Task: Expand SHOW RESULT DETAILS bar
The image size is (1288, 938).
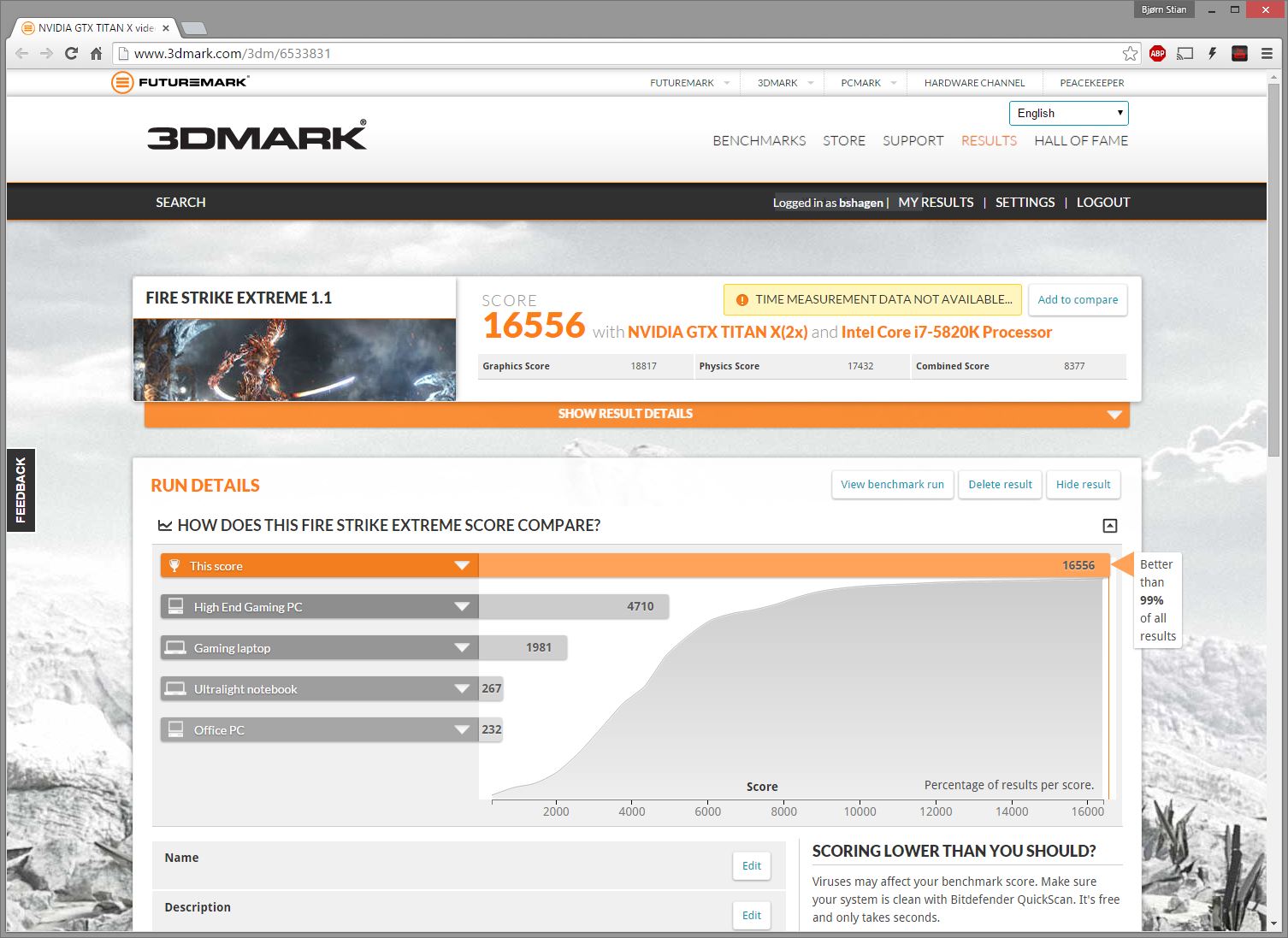Action: 637,414
